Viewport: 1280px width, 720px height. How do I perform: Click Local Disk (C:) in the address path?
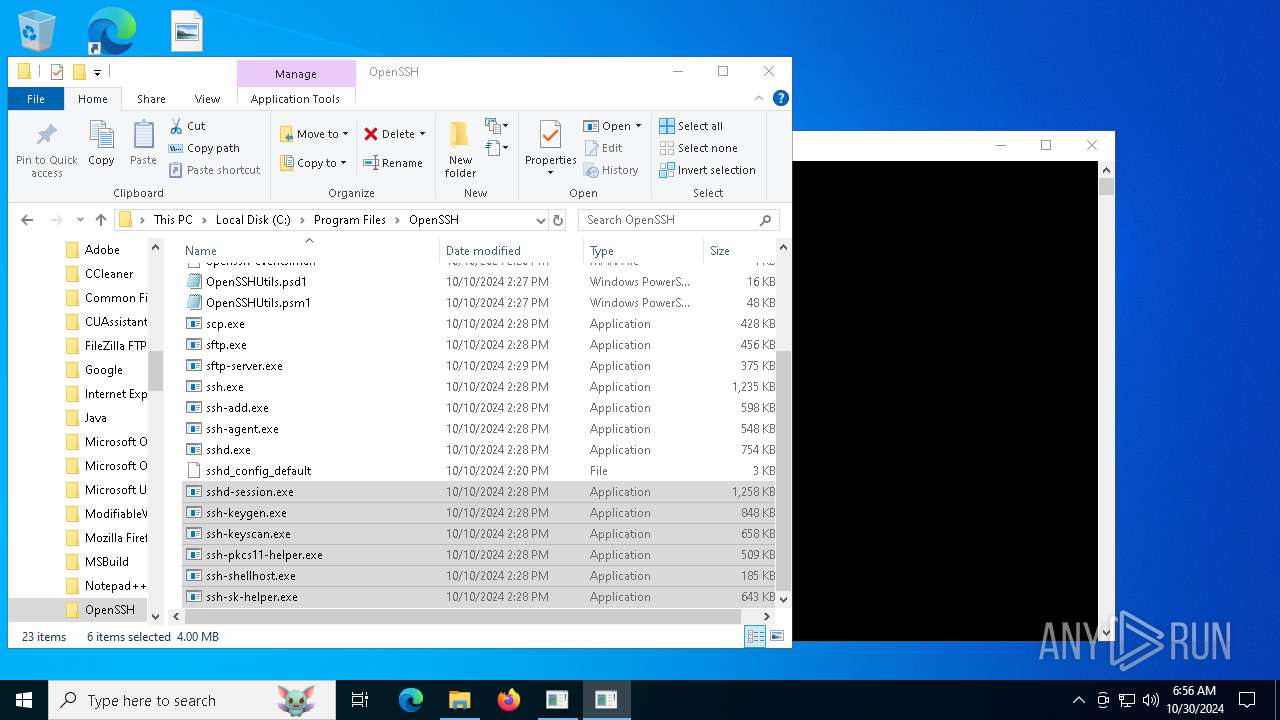point(253,220)
